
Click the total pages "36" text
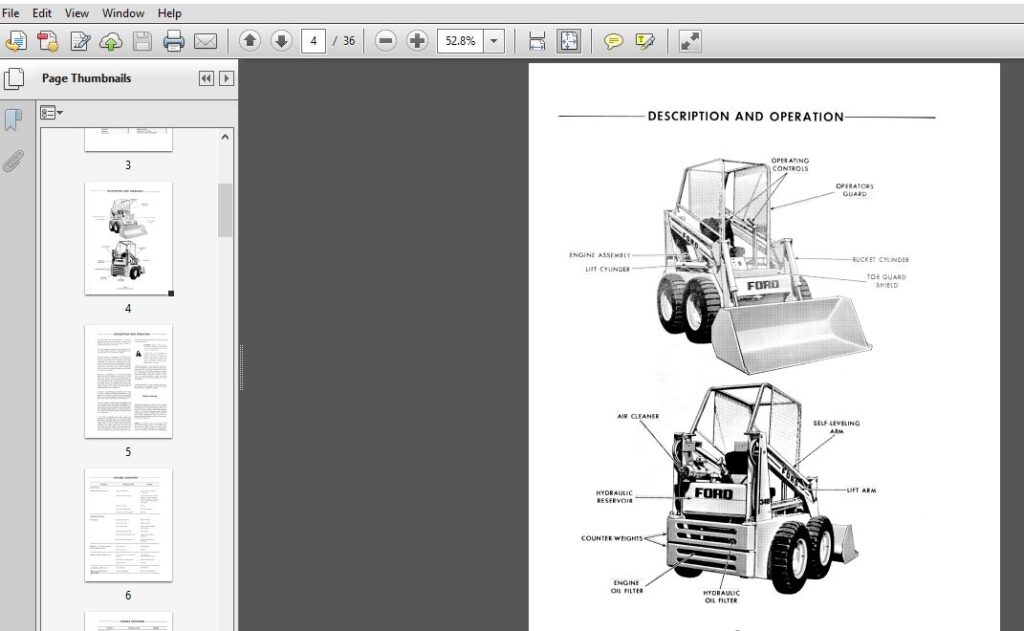(x=349, y=41)
